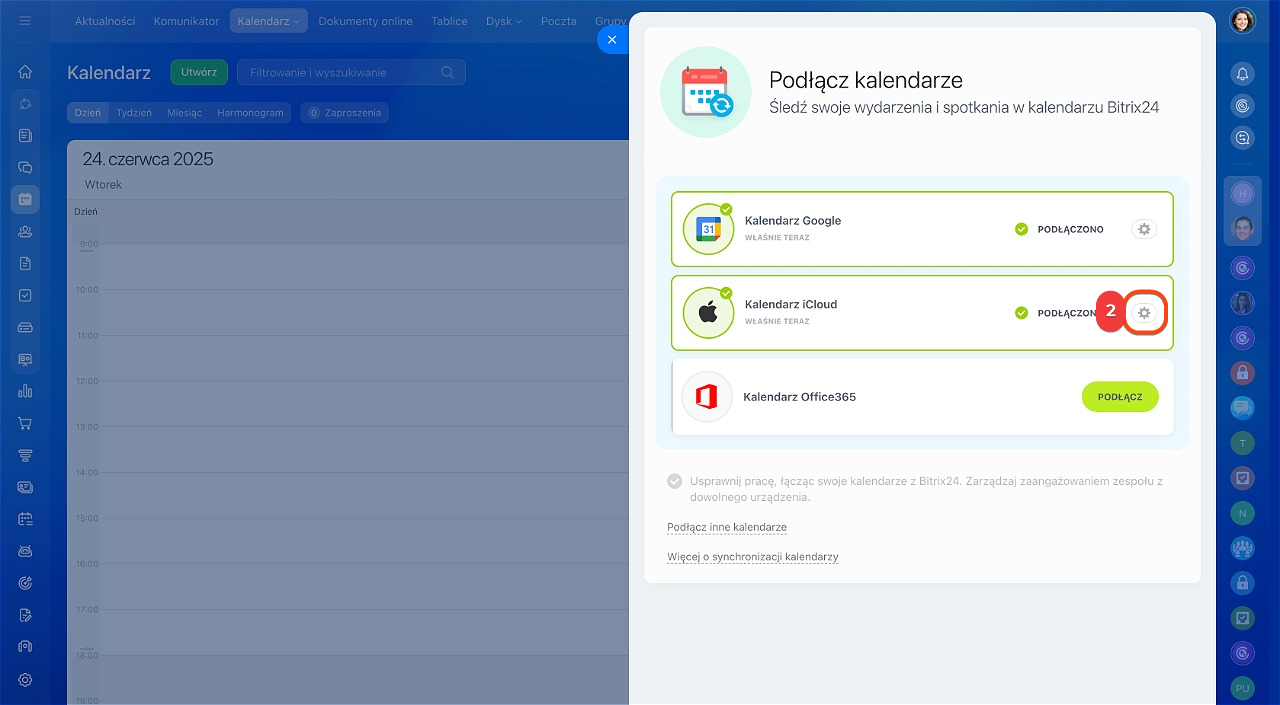Open the search chat icon in right panel

[1242, 138]
